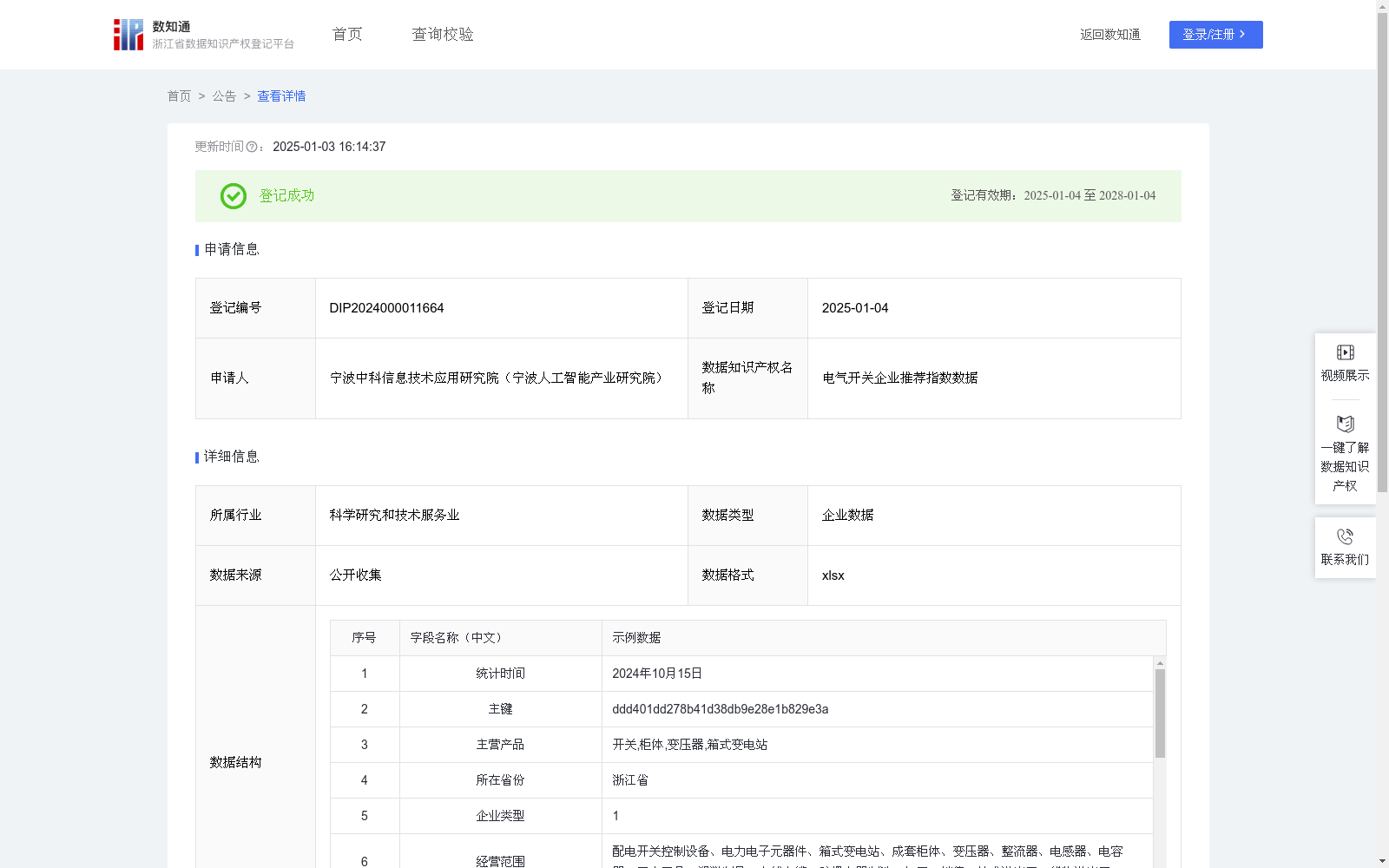Click the 返回数知通 link
The image size is (1389, 868).
[x=1110, y=35]
